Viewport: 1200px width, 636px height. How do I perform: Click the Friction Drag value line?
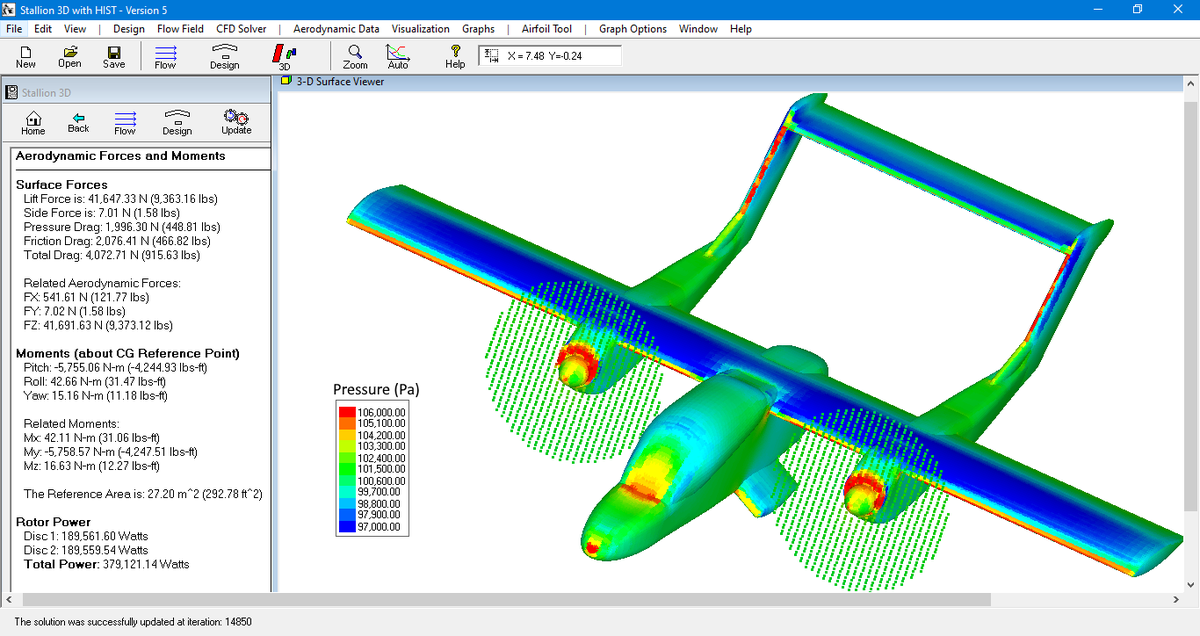117,241
